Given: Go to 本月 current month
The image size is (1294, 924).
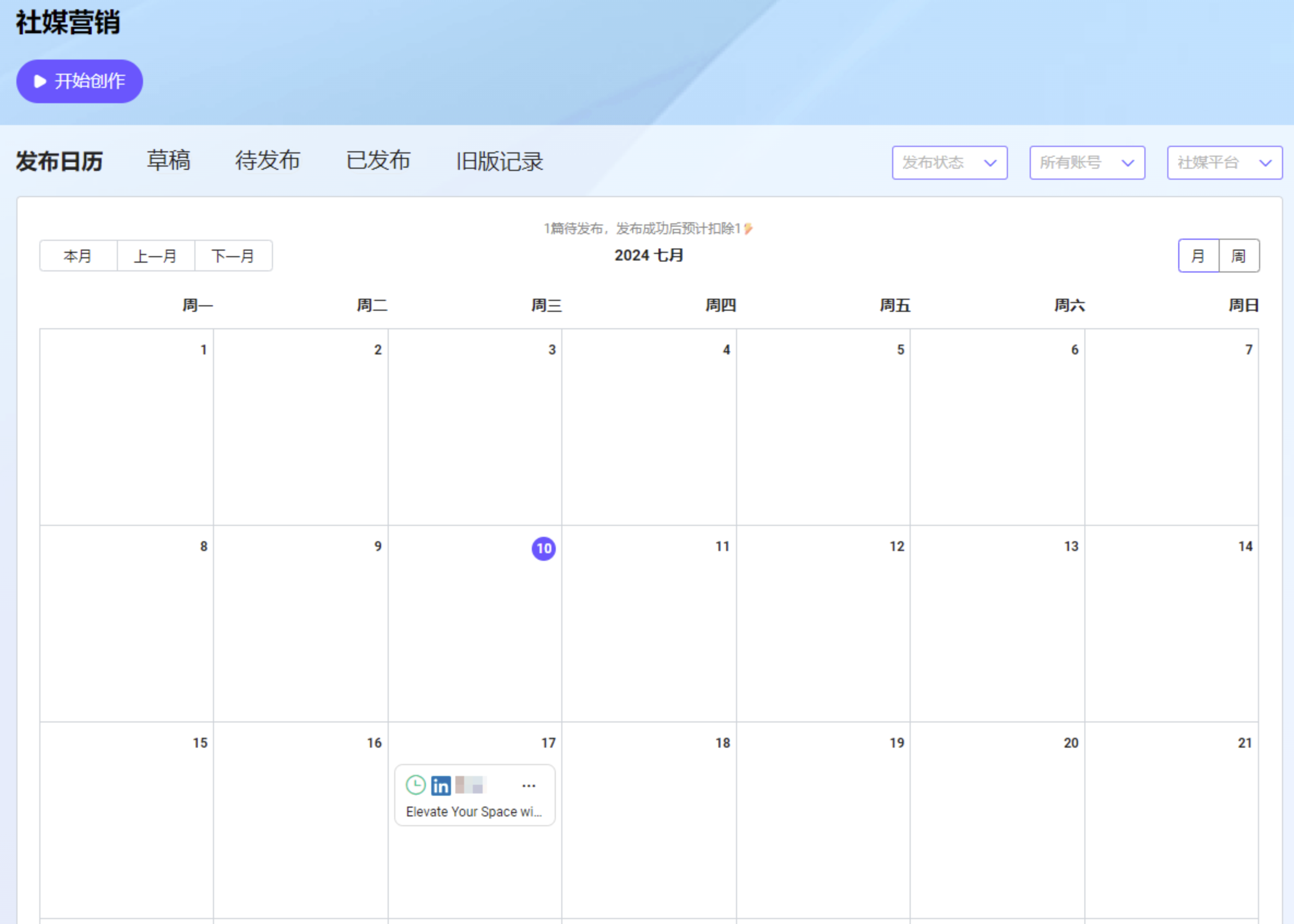Looking at the screenshot, I should point(79,256).
